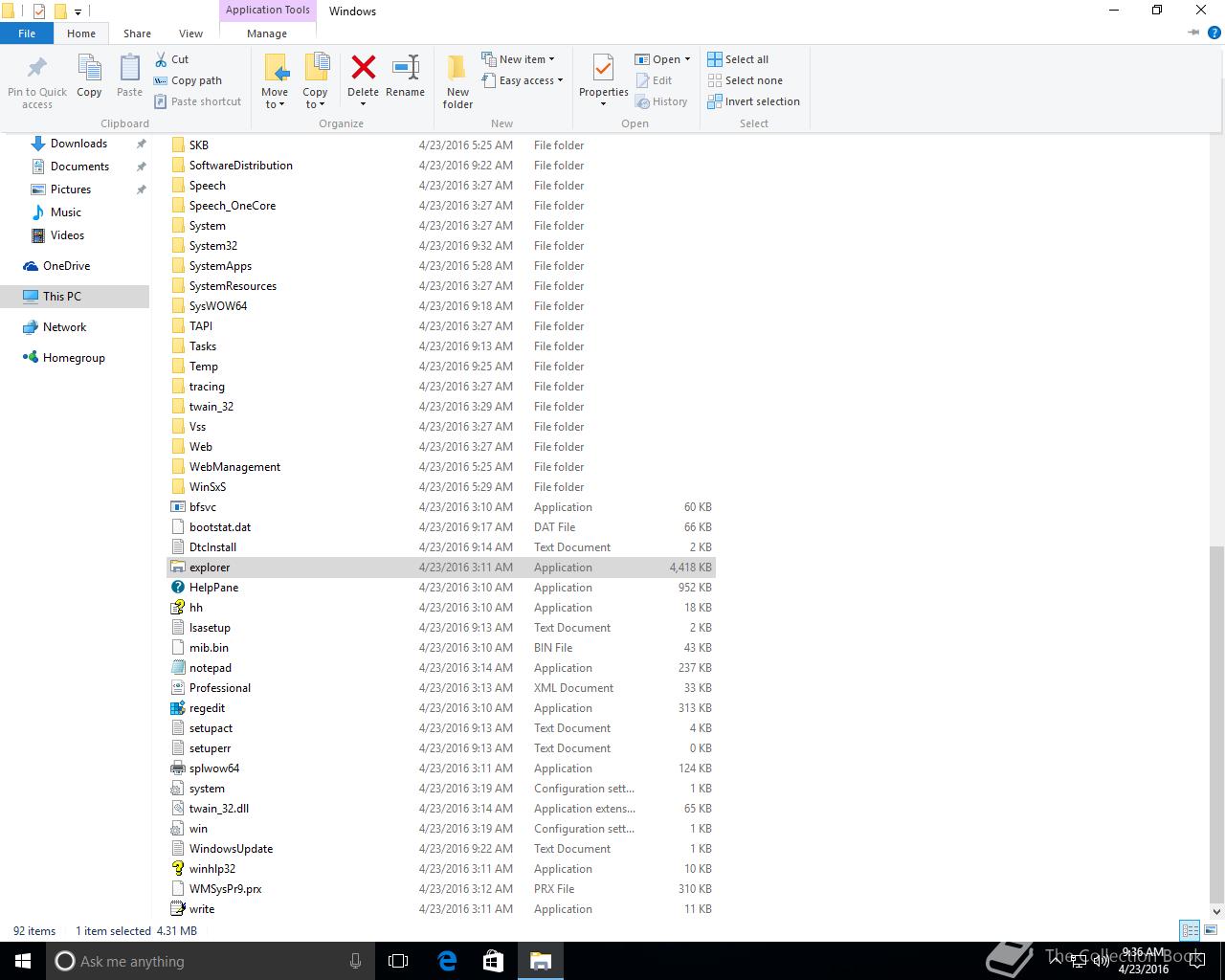Open the Quick Access Toolbar customize arrow
Image resolution: width=1225 pixels, height=980 pixels.
tap(78, 11)
